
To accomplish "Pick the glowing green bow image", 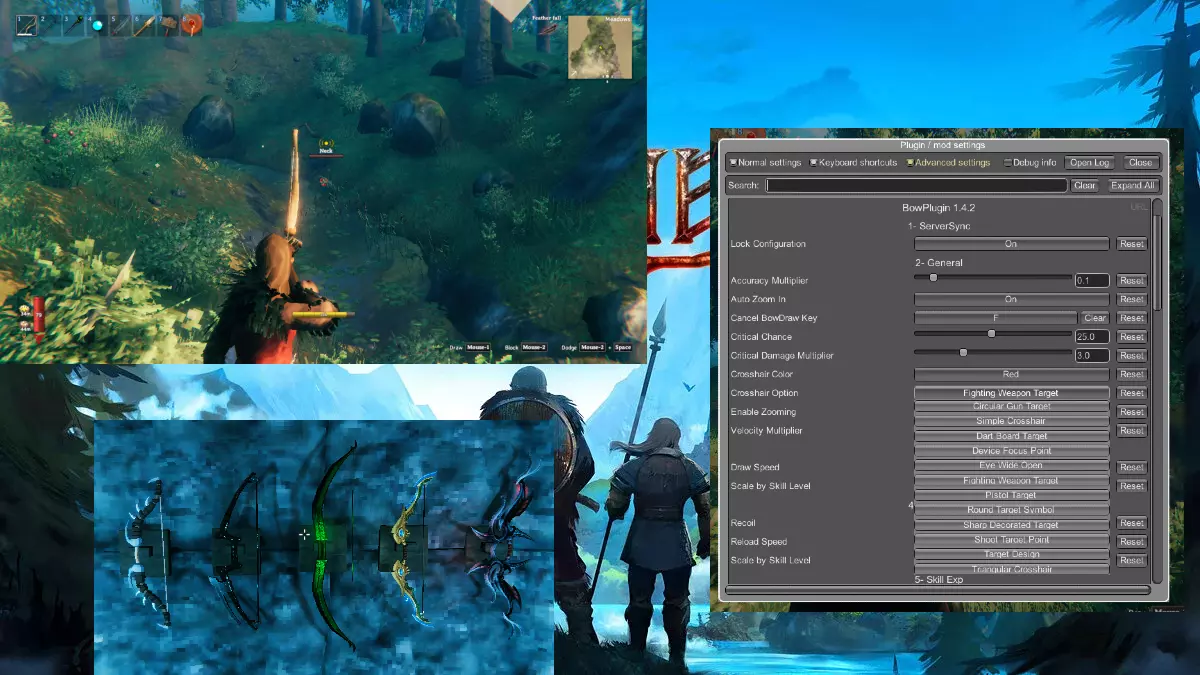I will (332, 545).
